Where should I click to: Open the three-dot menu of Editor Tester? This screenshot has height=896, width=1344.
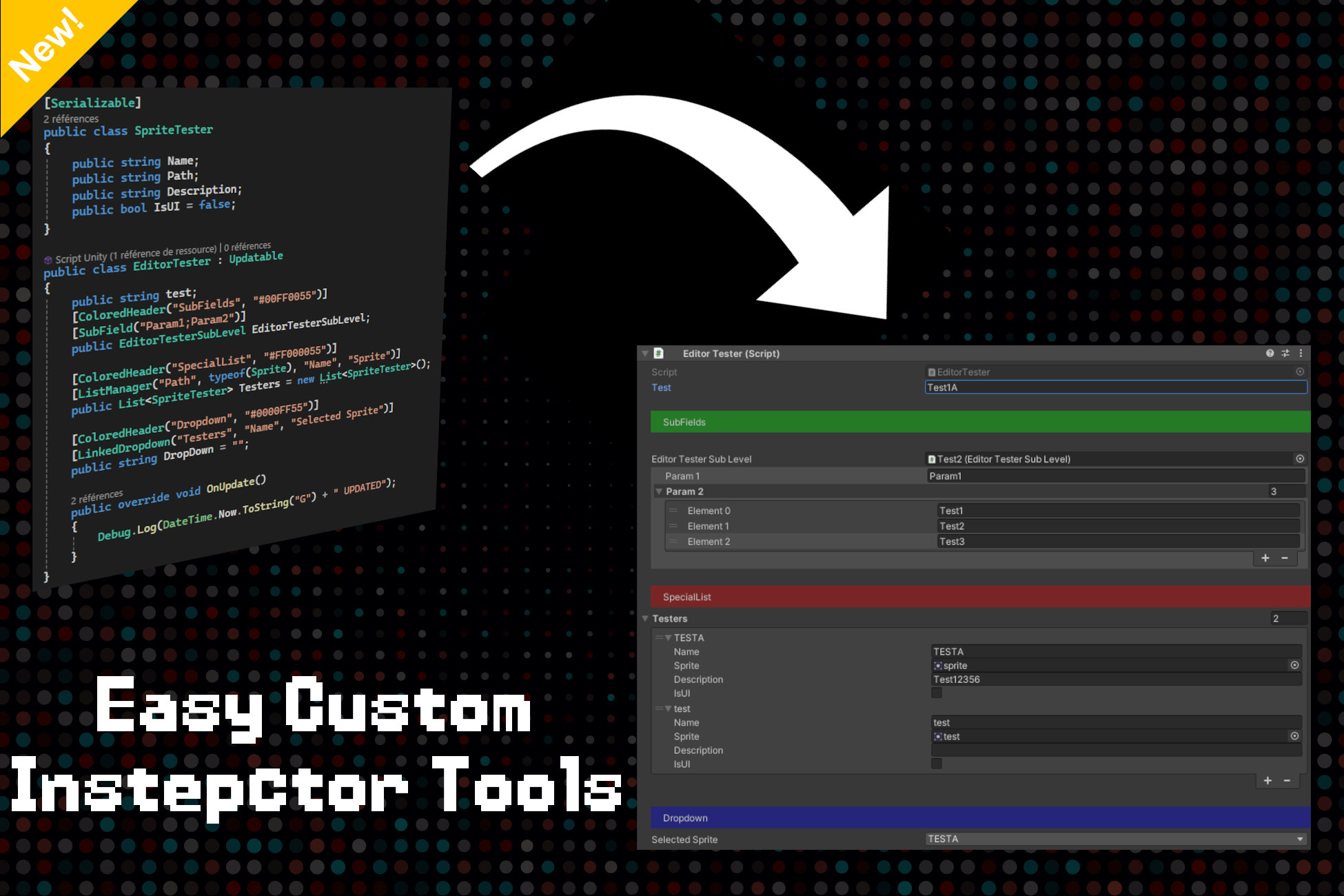point(1301,354)
